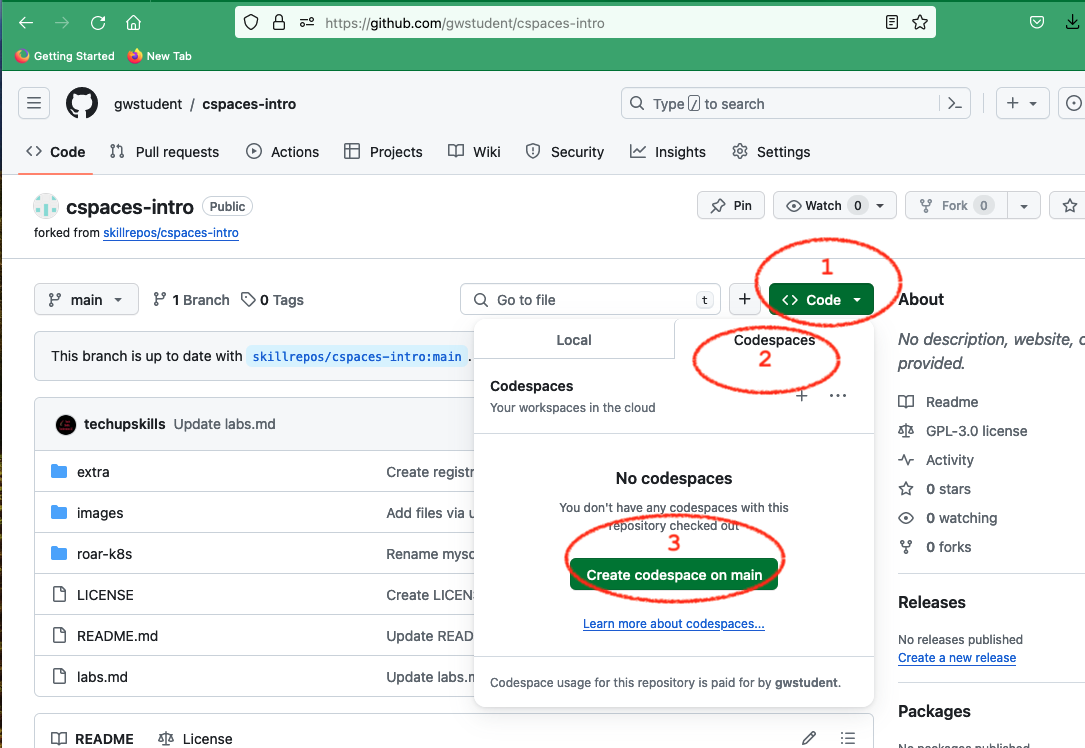Image resolution: width=1085 pixels, height=748 pixels.
Task: Edit README with pencil icon
Action: [809, 738]
